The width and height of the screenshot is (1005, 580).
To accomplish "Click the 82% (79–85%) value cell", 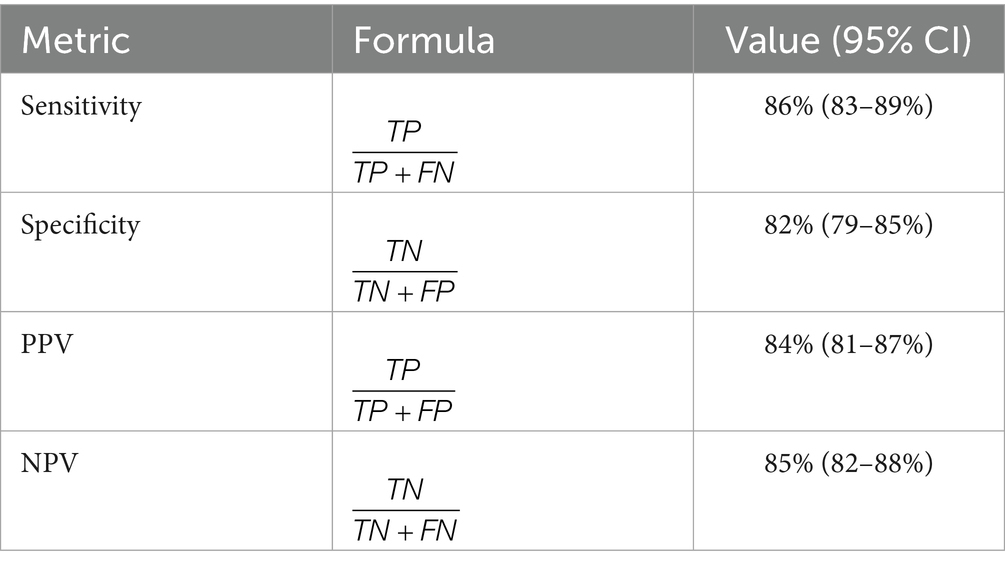I will pos(849,225).
